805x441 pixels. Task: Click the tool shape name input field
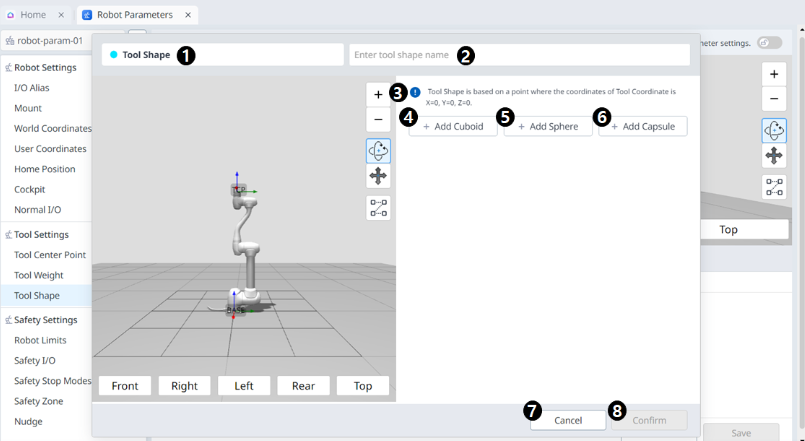click(519, 55)
